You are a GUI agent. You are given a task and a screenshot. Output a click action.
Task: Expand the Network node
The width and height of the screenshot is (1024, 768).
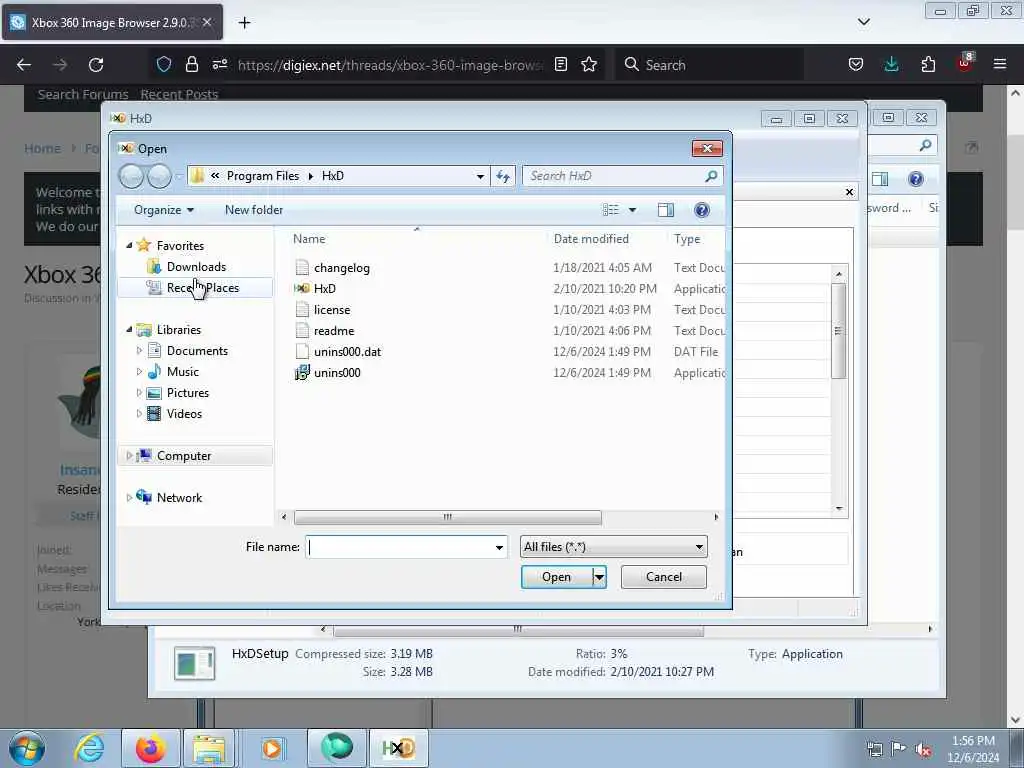click(x=129, y=498)
